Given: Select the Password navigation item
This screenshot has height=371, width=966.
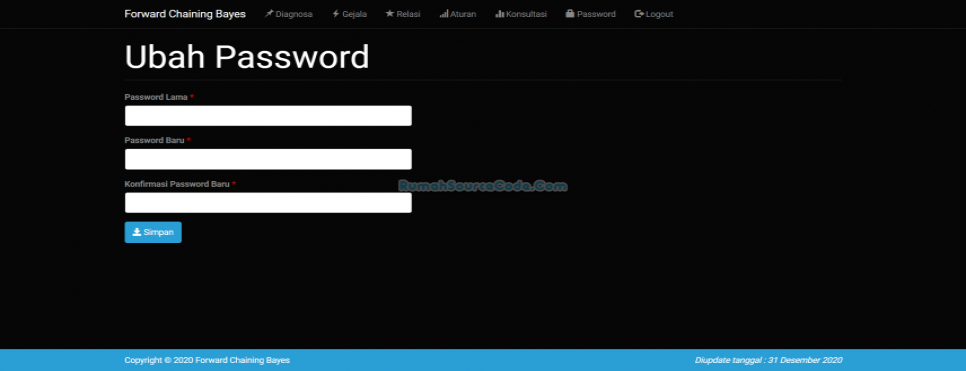Looking at the screenshot, I should coord(590,14).
